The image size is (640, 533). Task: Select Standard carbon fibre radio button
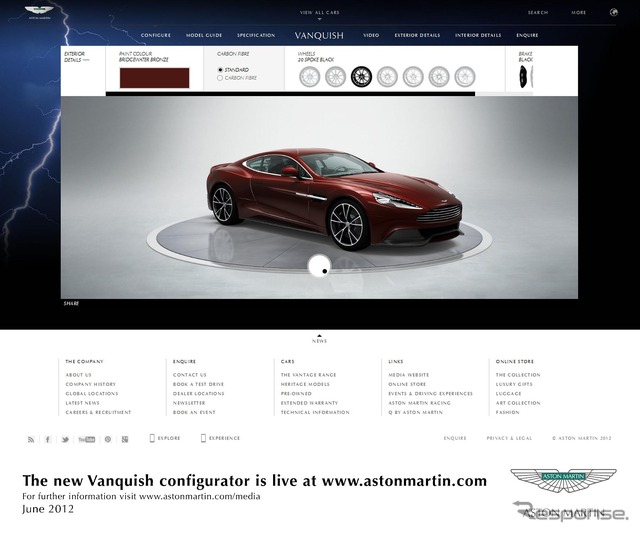220,70
